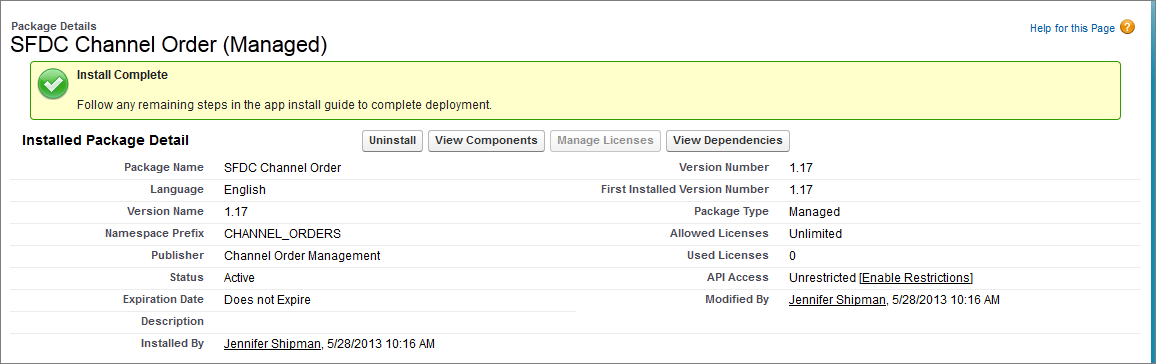Click the Used Licenses value 0

793,256
